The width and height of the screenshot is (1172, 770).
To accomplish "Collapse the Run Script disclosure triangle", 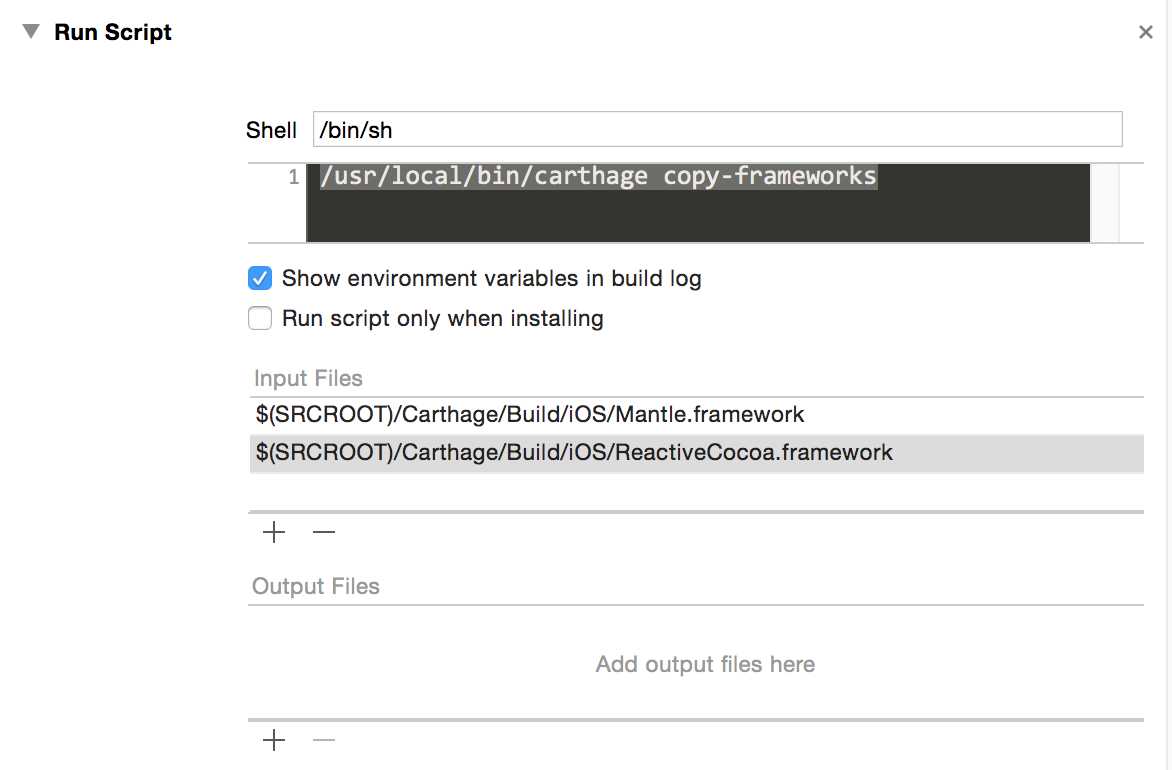I will coord(32,32).
